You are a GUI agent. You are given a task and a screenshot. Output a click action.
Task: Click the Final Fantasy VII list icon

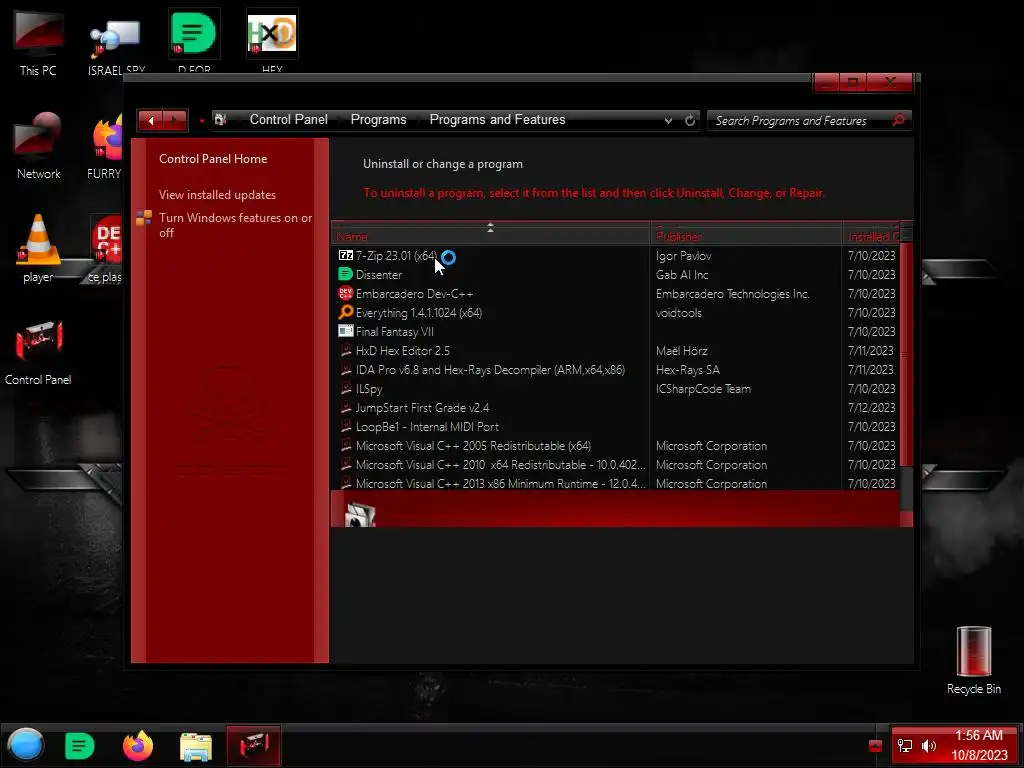[x=345, y=331]
